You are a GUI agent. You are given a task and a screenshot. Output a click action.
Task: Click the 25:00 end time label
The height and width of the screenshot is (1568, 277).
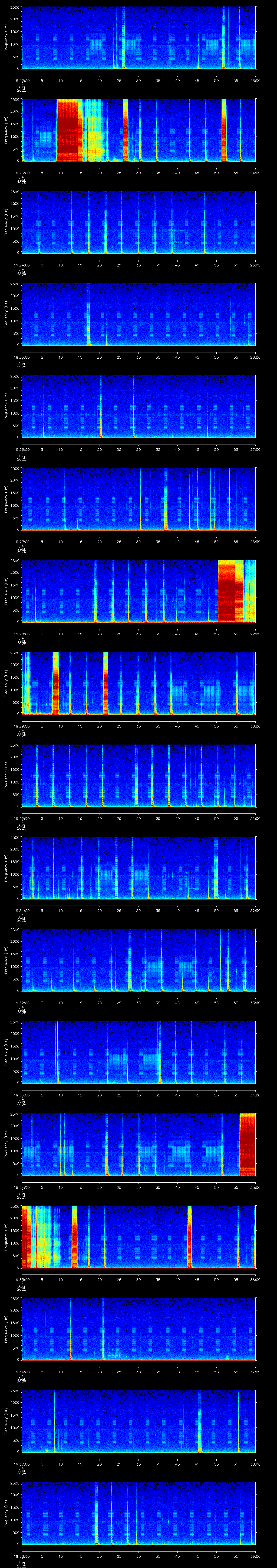click(255, 265)
